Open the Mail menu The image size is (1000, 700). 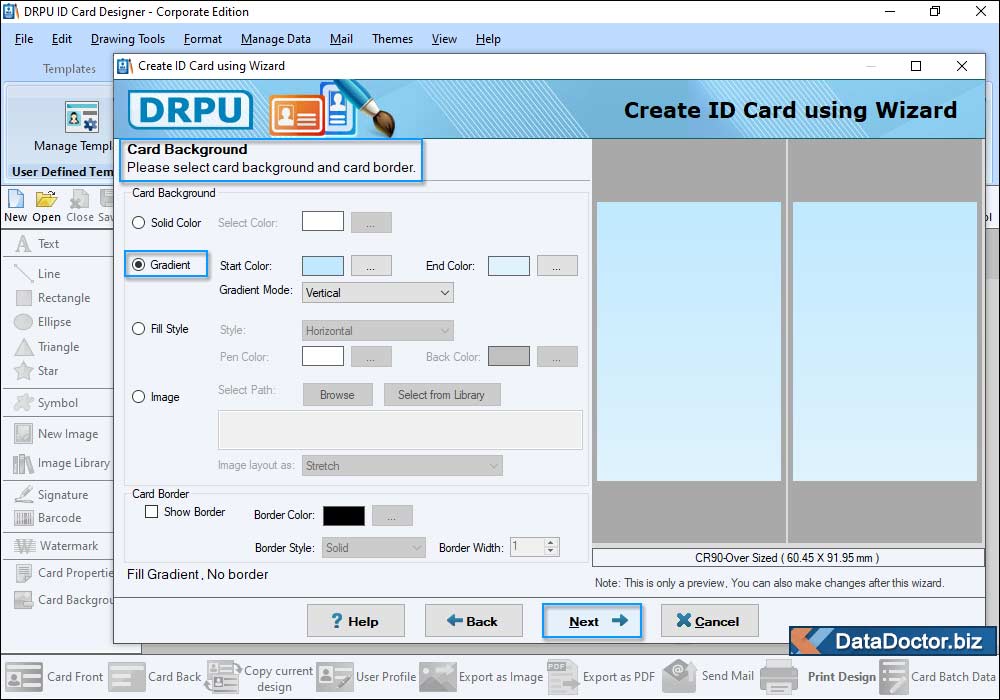pos(341,39)
